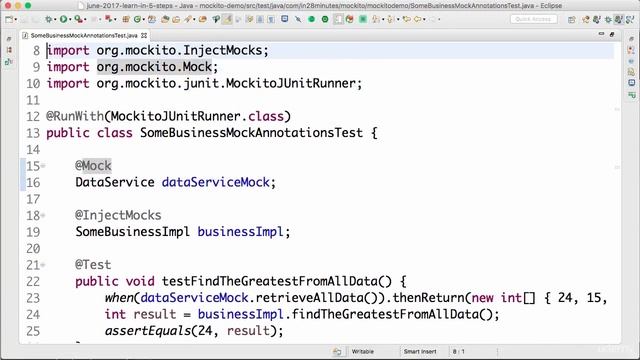Click the New Java Class green C icon
The width and height of the screenshot is (640, 360).
tap(138, 19)
